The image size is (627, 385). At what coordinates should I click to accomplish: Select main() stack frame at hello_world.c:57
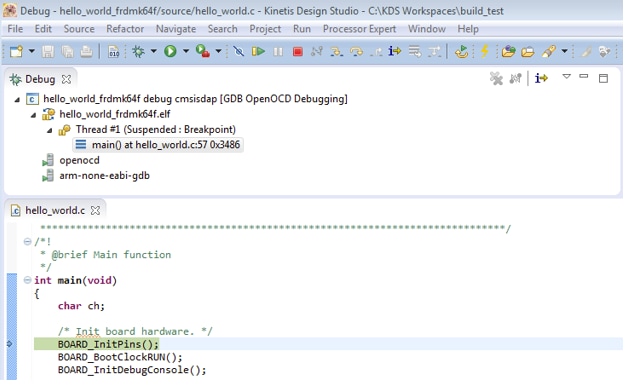158,145
